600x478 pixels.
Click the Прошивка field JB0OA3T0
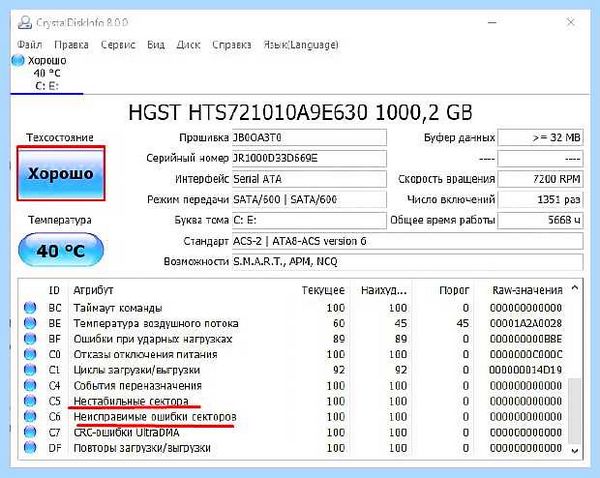(309, 137)
